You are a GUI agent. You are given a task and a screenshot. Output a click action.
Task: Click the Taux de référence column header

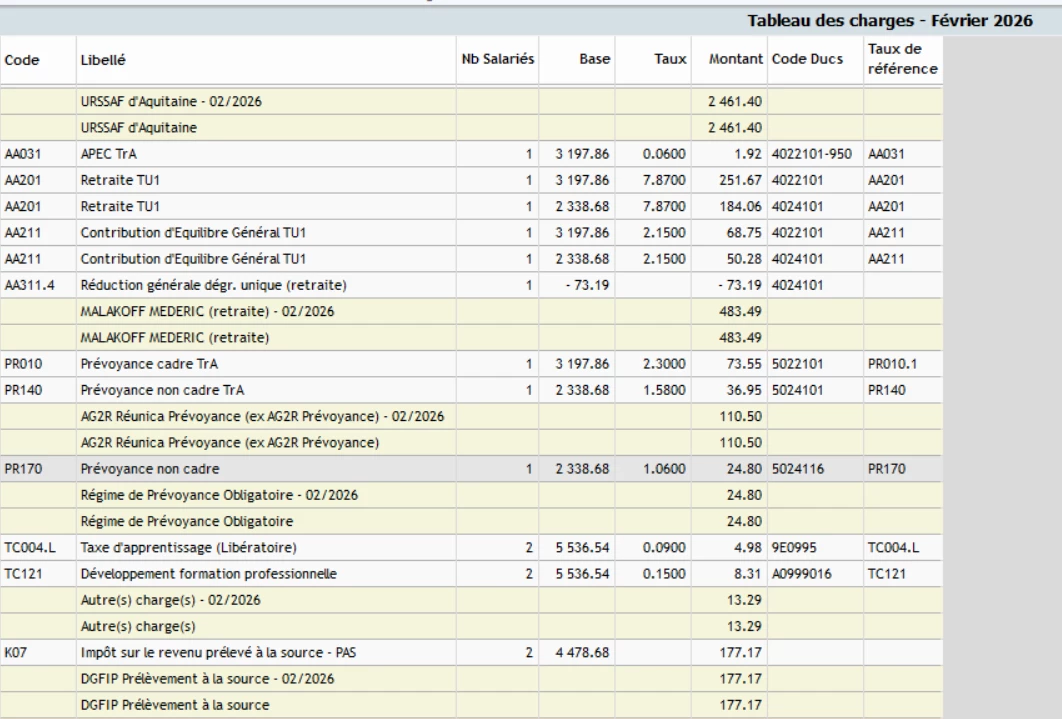(x=902, y=60)
